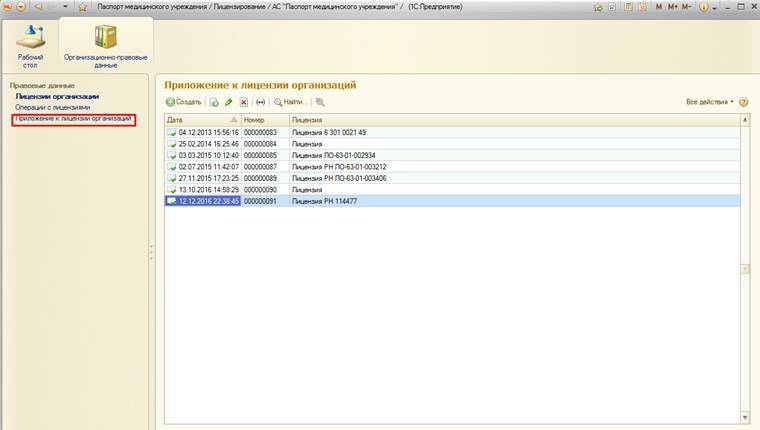Screen dimensions: 760x430
Task: Click the red X delete mark icon
Action: [x=243, y=102]
